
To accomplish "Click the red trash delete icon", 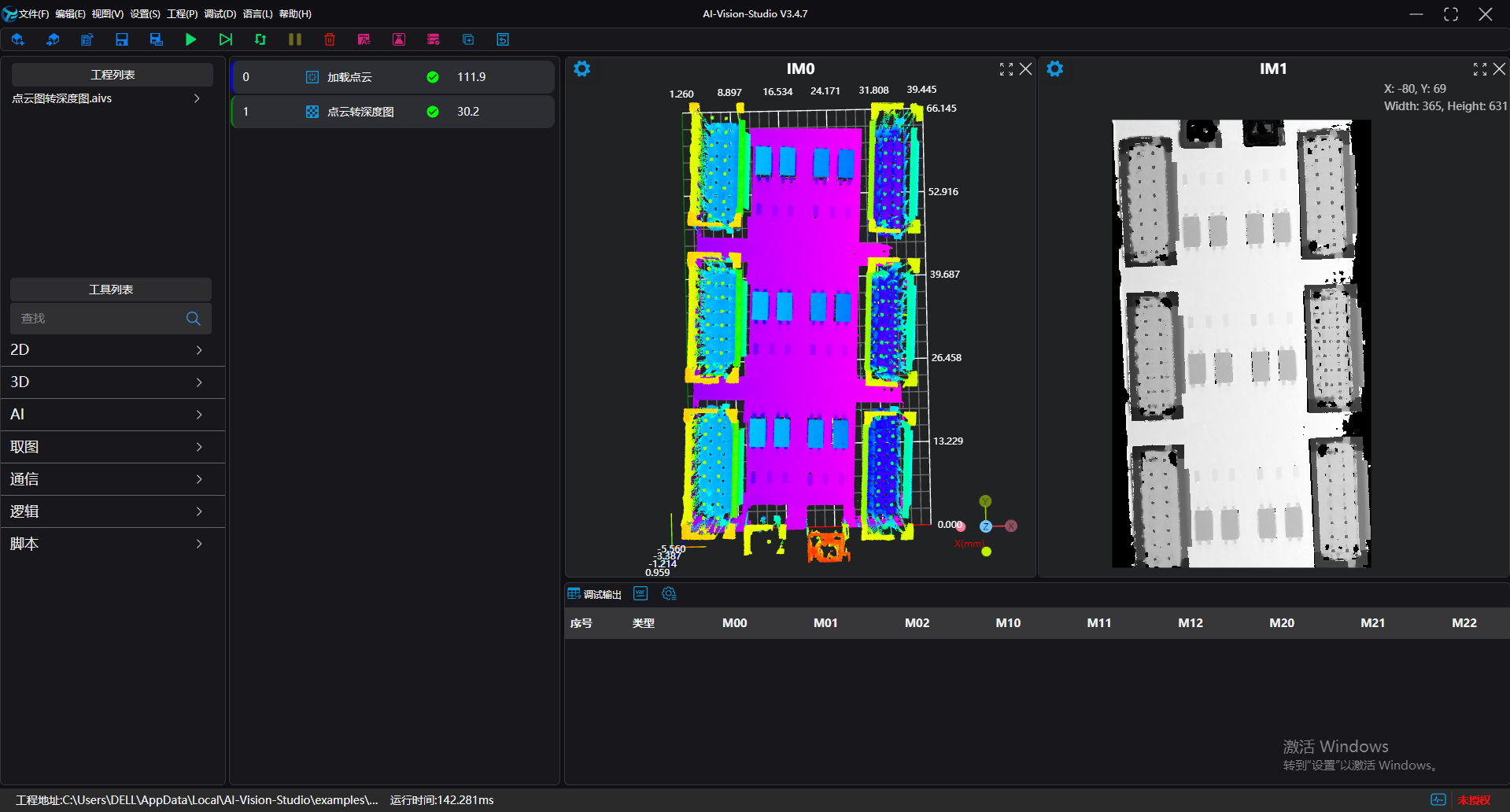I will pyautogui.click(x=330, y=39).
